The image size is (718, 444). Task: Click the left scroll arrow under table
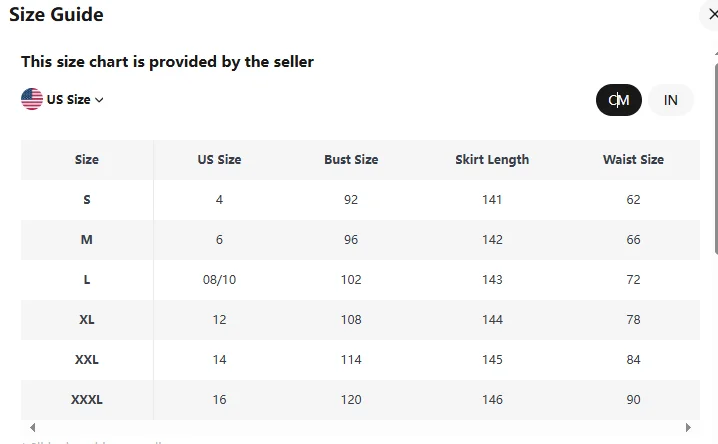pos(32,428)
